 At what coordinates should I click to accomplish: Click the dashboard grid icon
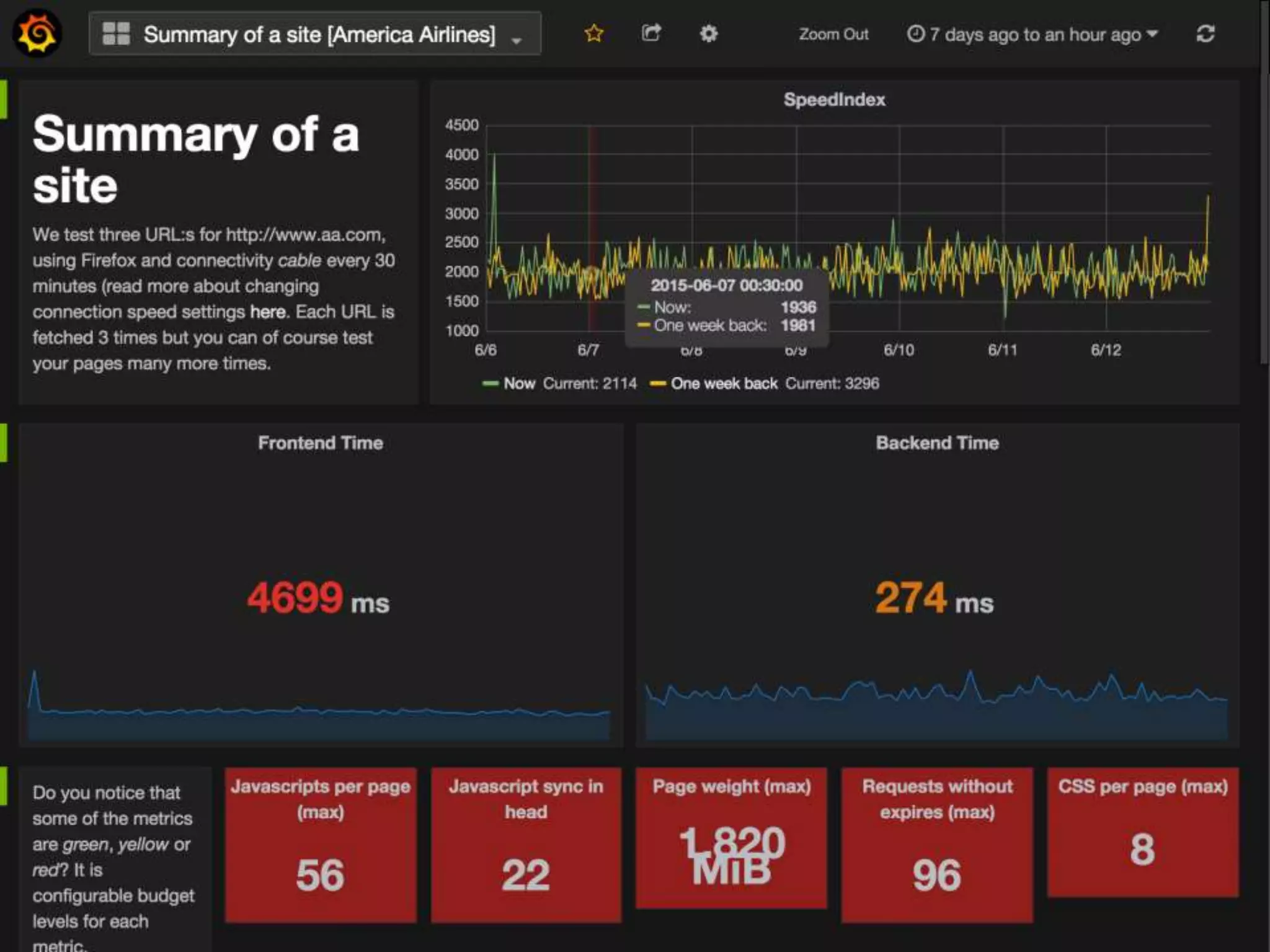(116, 34)
